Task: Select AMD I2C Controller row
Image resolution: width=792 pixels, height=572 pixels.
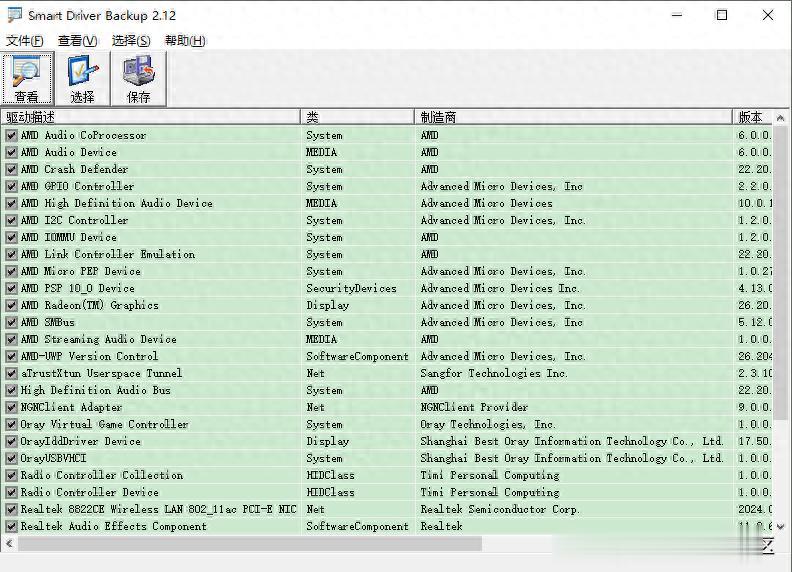Action: (x=386, y=220)
